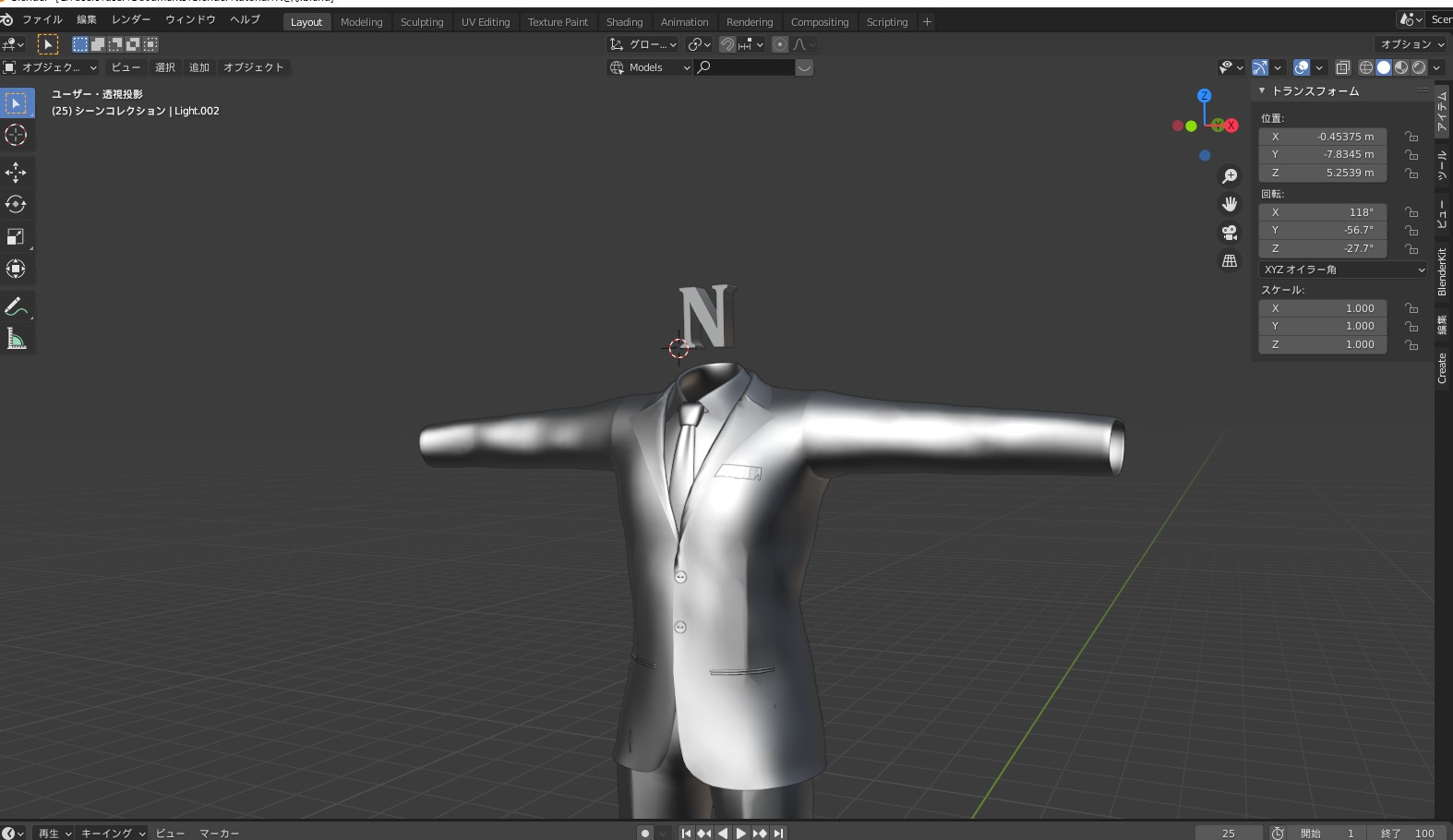The image size is (1453, 840).
Task: Toggle X-ray mode button
Action: (x=1343, y=67)
